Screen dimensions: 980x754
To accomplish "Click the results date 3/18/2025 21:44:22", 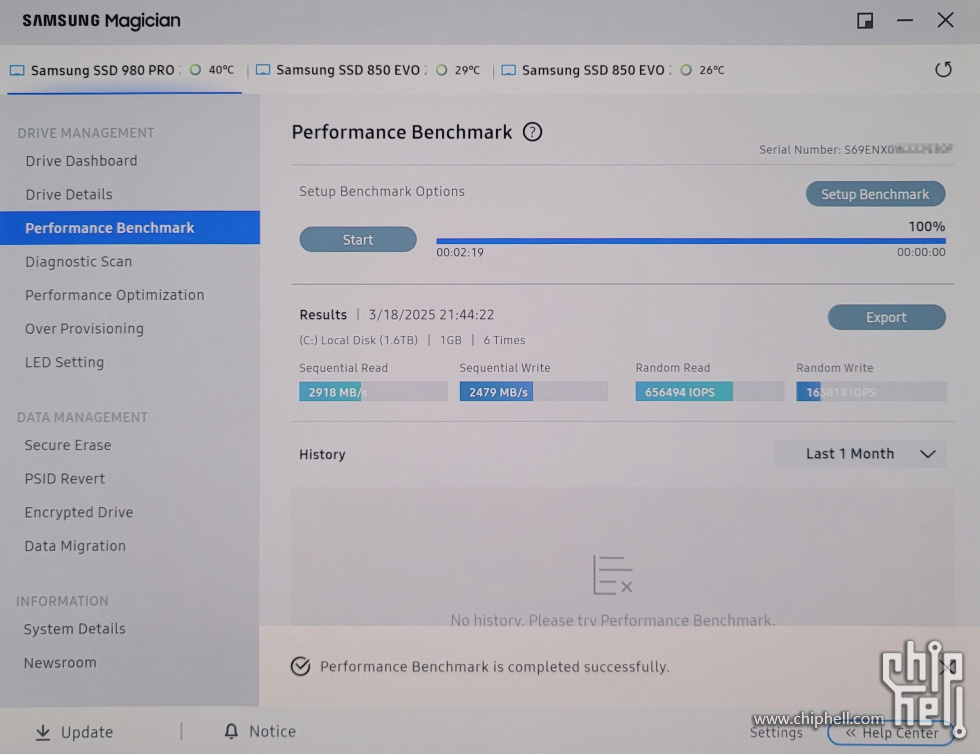I will pos(431,314).
